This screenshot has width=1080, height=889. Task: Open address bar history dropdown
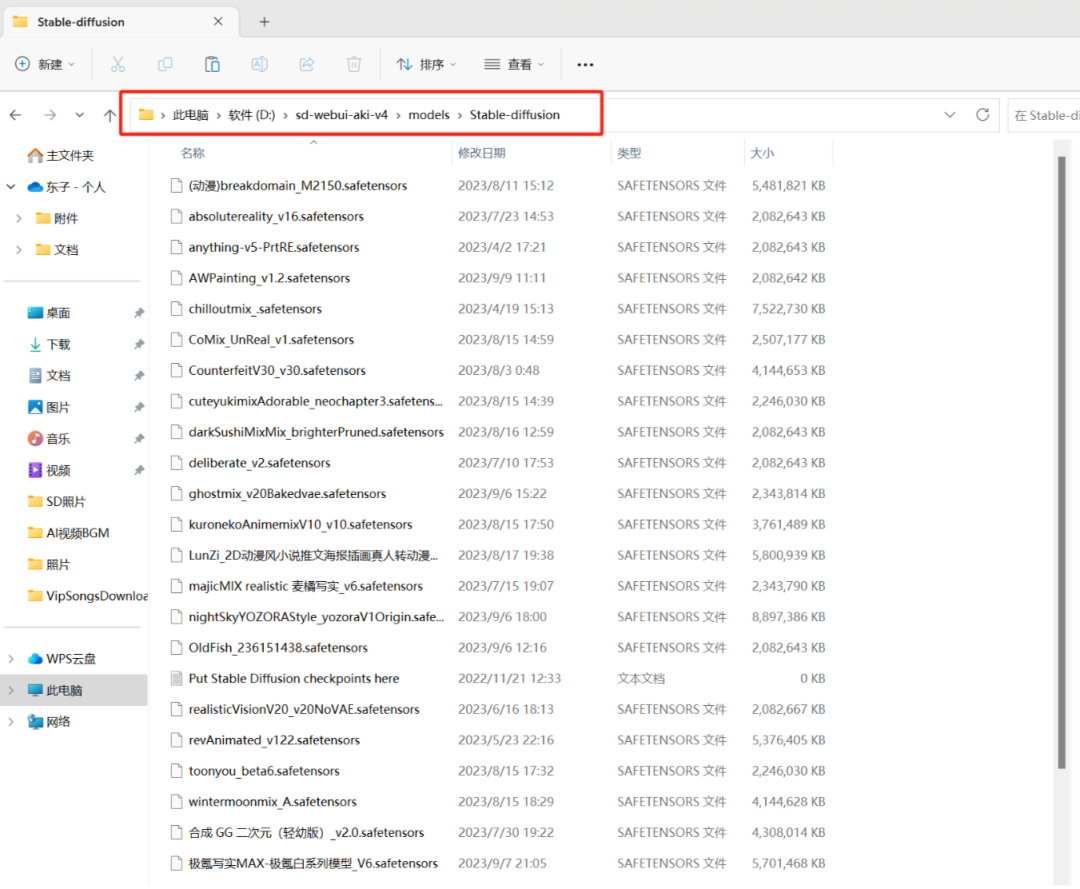pyautogui.click(x=950, y=115)
